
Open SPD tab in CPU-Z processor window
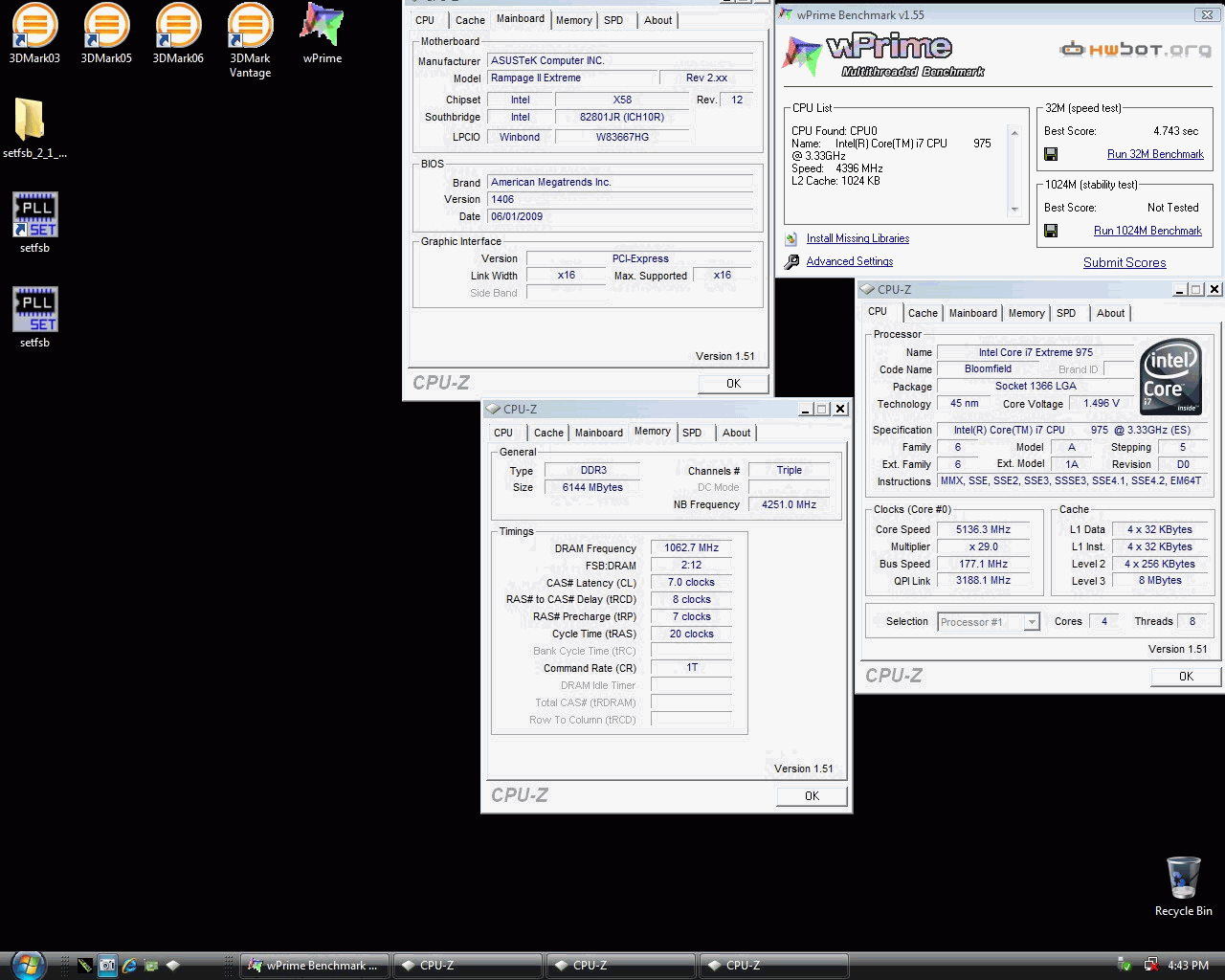(1066, 313)
